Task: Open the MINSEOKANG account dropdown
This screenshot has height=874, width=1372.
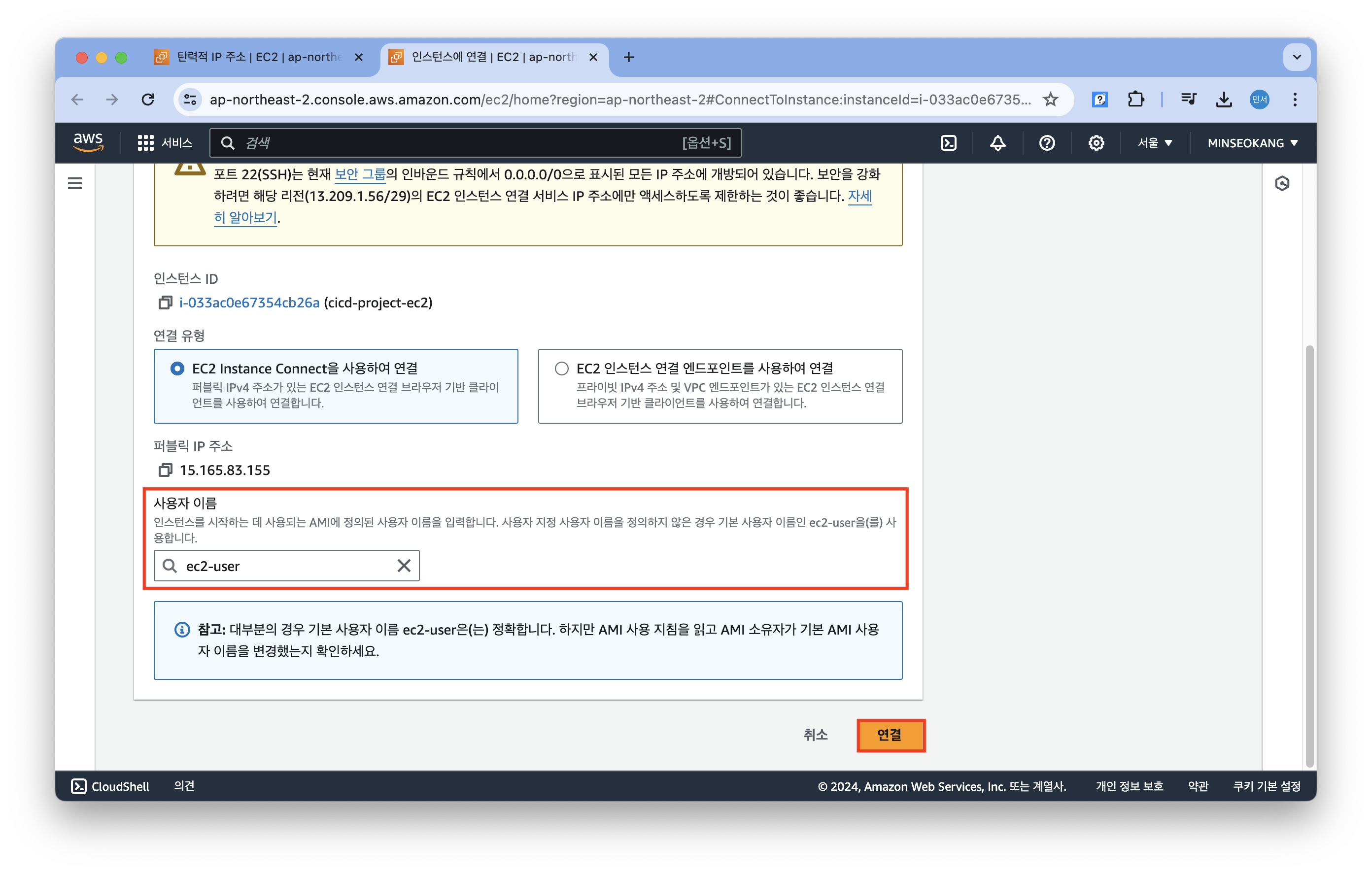Action: coord(1252,143)
